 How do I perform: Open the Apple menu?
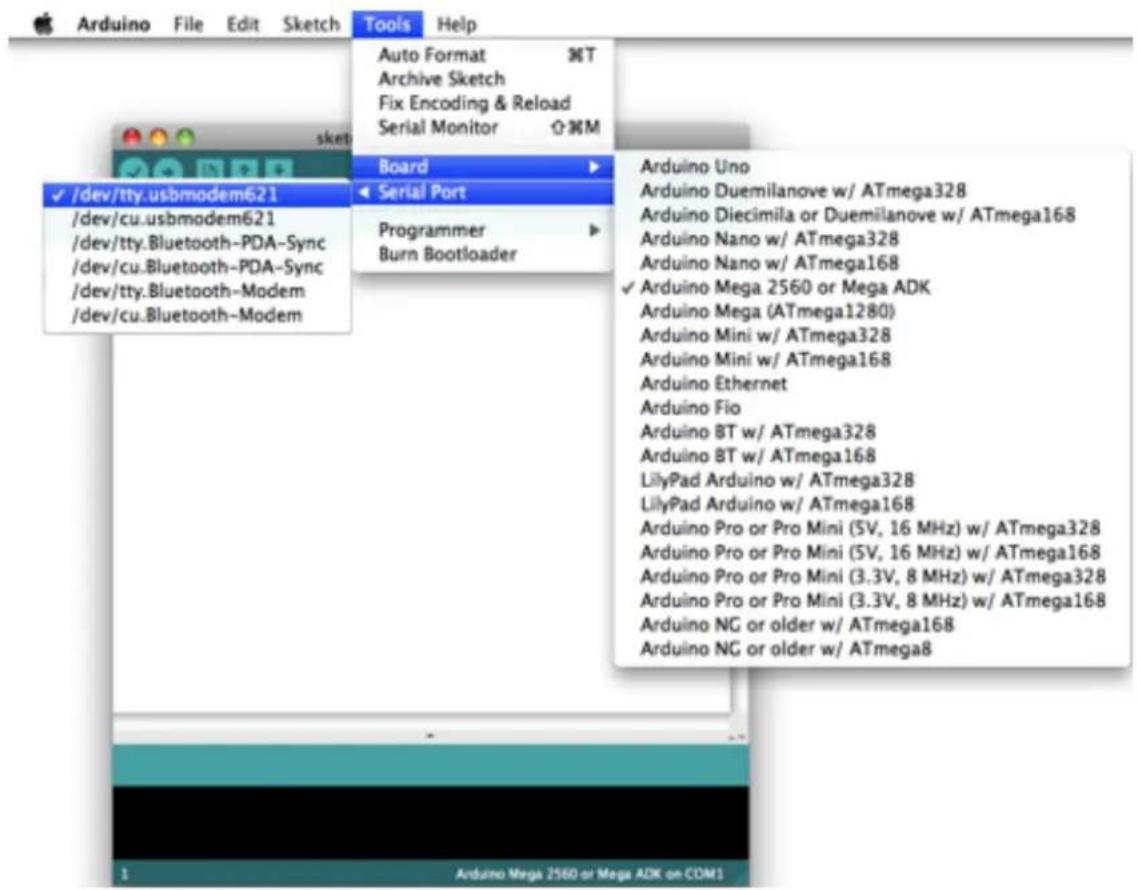[44, 24]
